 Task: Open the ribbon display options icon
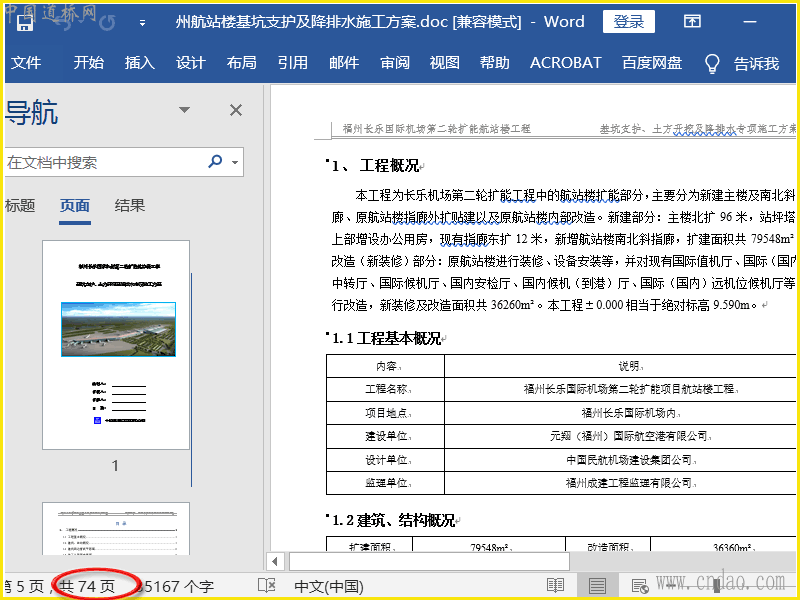pos(692,22)
